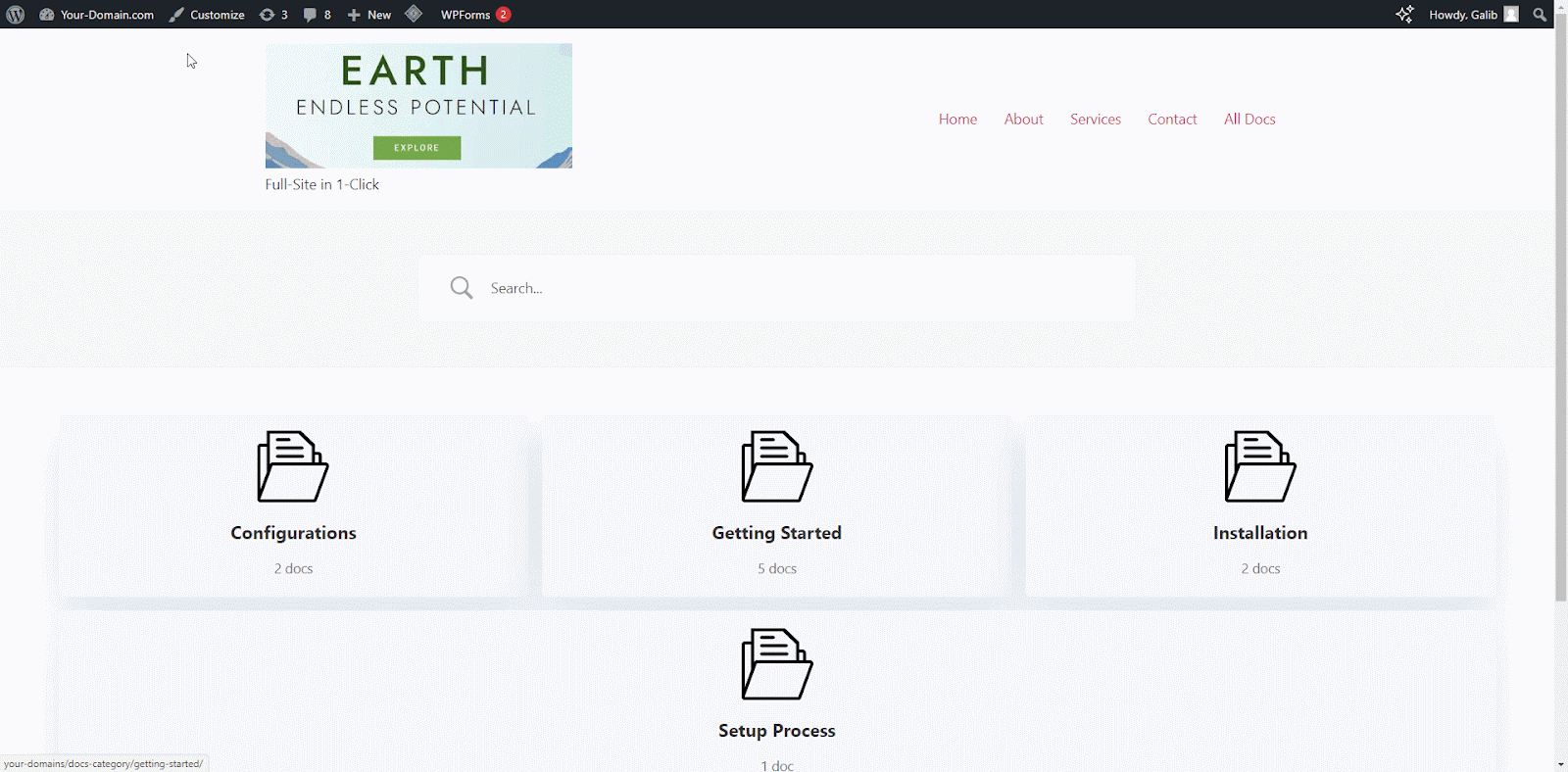Click the diamond plugin icon in admin bar
This screenshot has width=1568, height=772.
pos(414,14)
